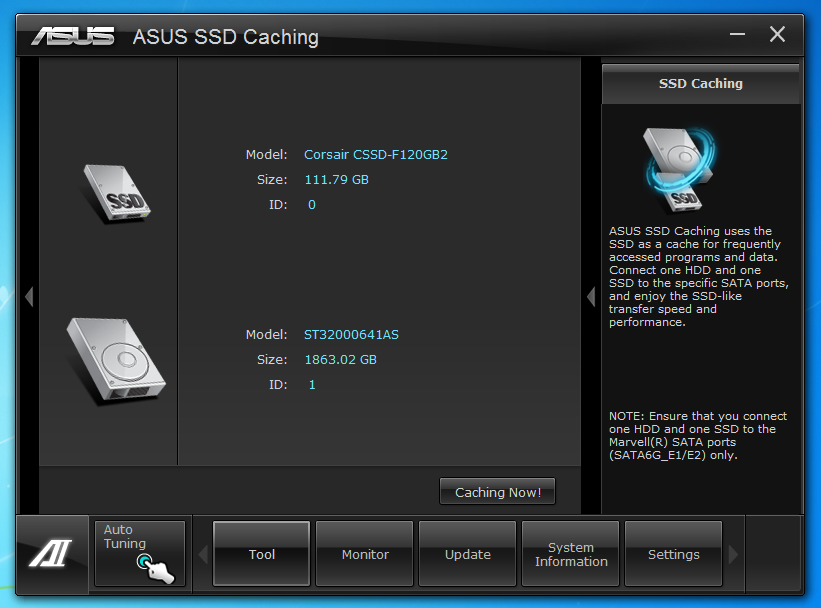Viewport: 821px width, 608px height.
Task: Click the 1863.02 GB size value
Action: coord(340,360)
